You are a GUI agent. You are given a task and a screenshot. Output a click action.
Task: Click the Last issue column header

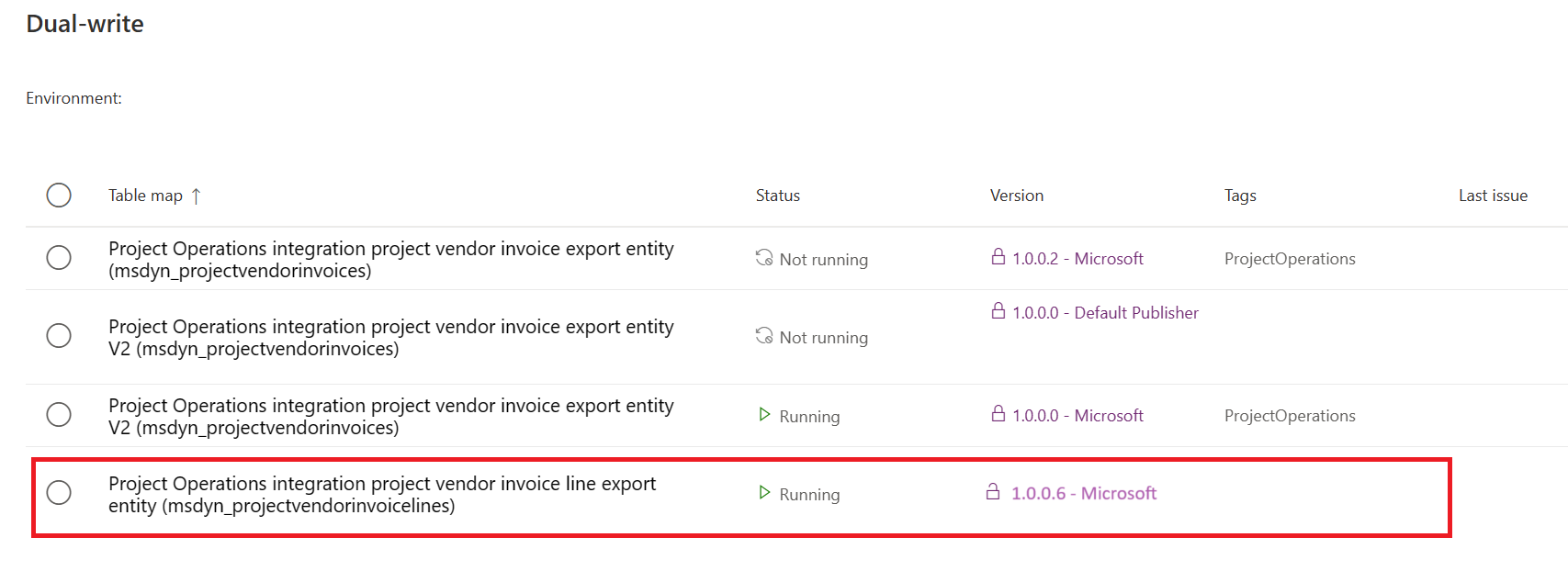point(1494,196)
